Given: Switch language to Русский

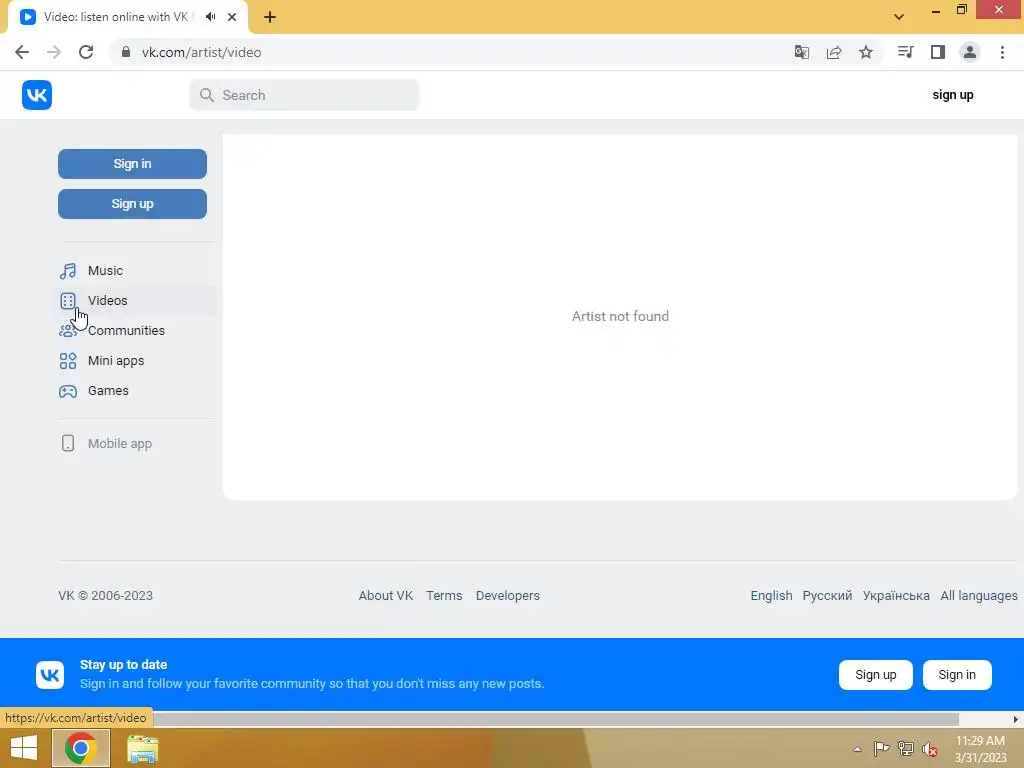Looking at the screenshot, I should (x=827, y=596).
